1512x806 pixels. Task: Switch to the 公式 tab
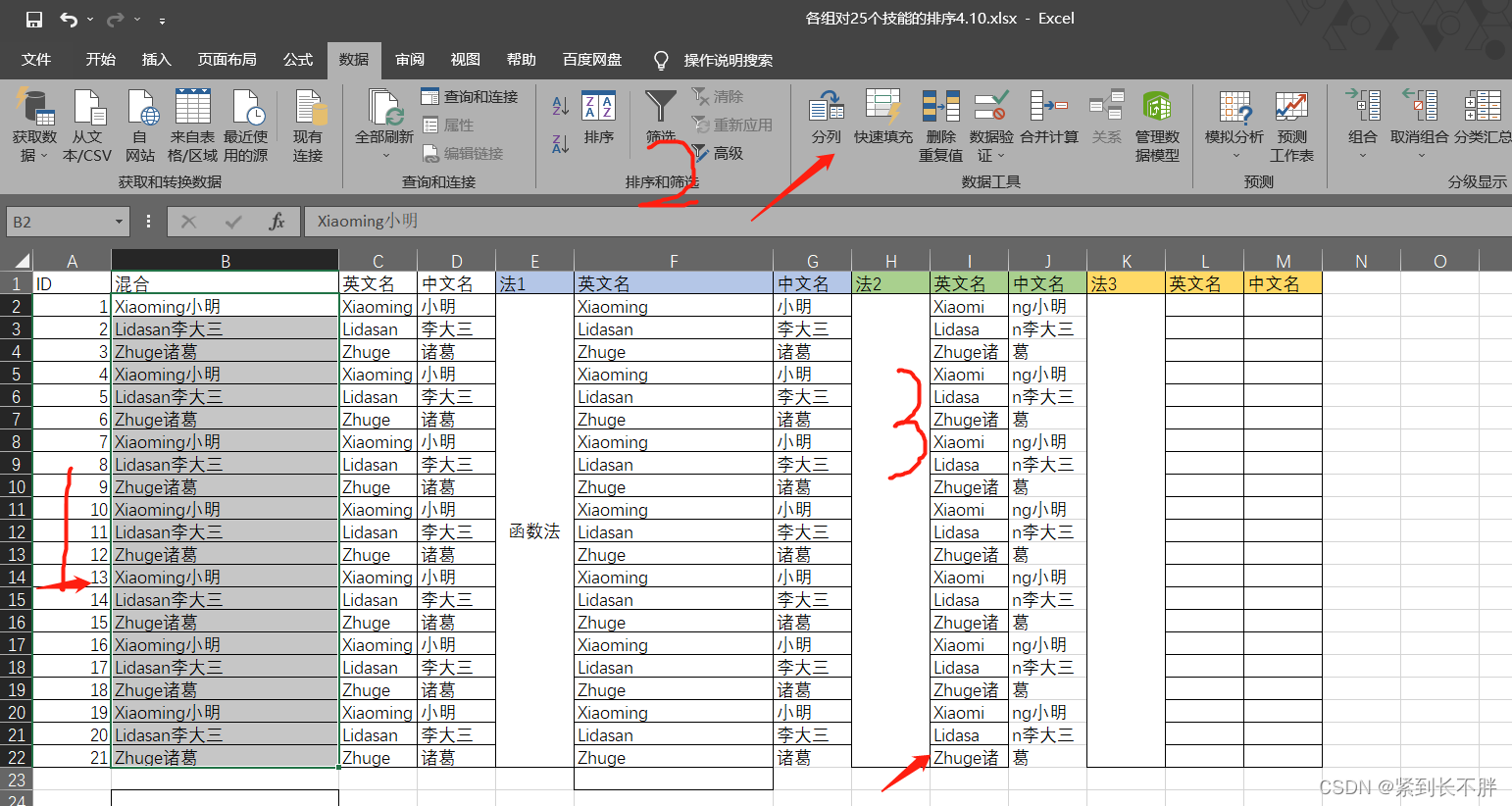[298, 60]
